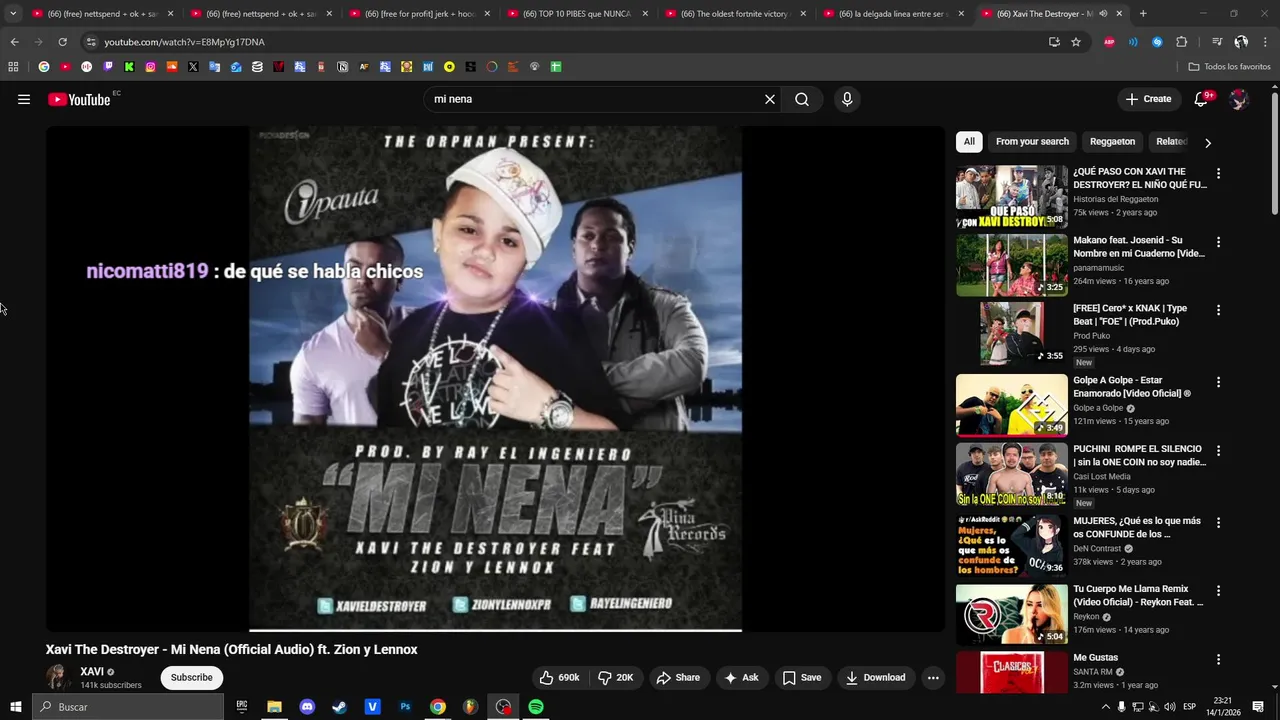Open more actions ellipsis under video

click(x=933, y=677)
